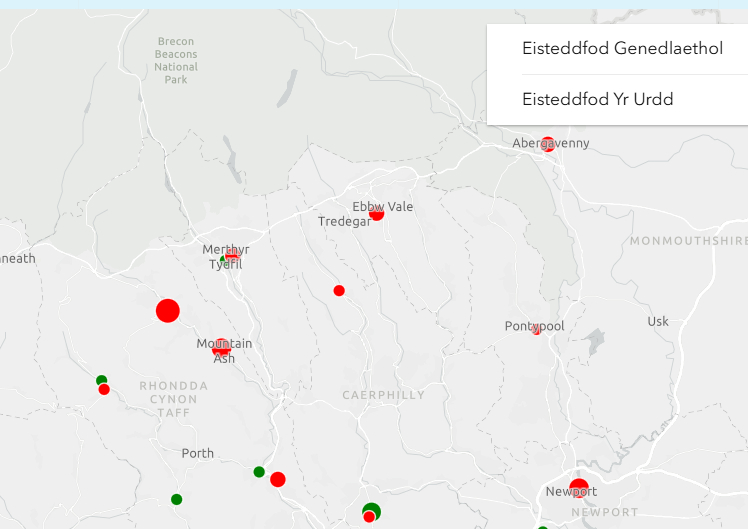Click the large green marker south of Caerphilly
Image resolution: width=748 pixels, height=529 pixels.
tap(372, 511)
